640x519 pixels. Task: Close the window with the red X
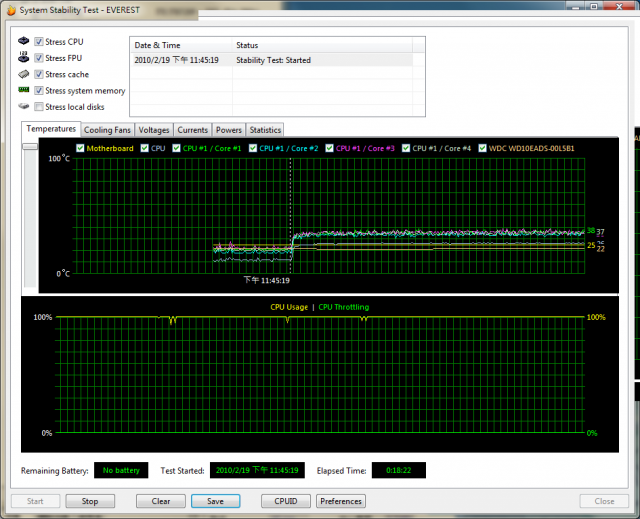click(x=619, y=6)
